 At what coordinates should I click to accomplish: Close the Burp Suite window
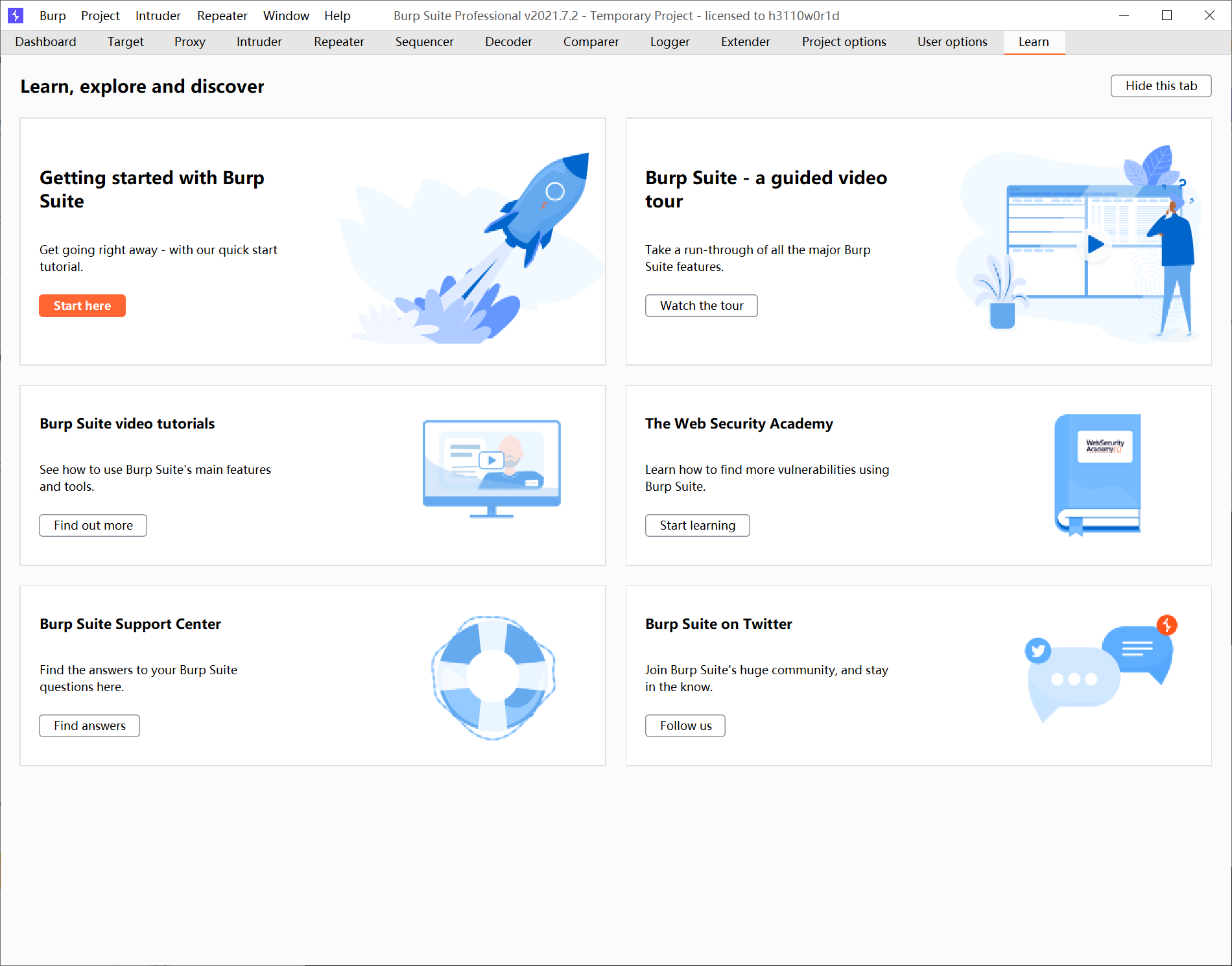(1209, 16)
